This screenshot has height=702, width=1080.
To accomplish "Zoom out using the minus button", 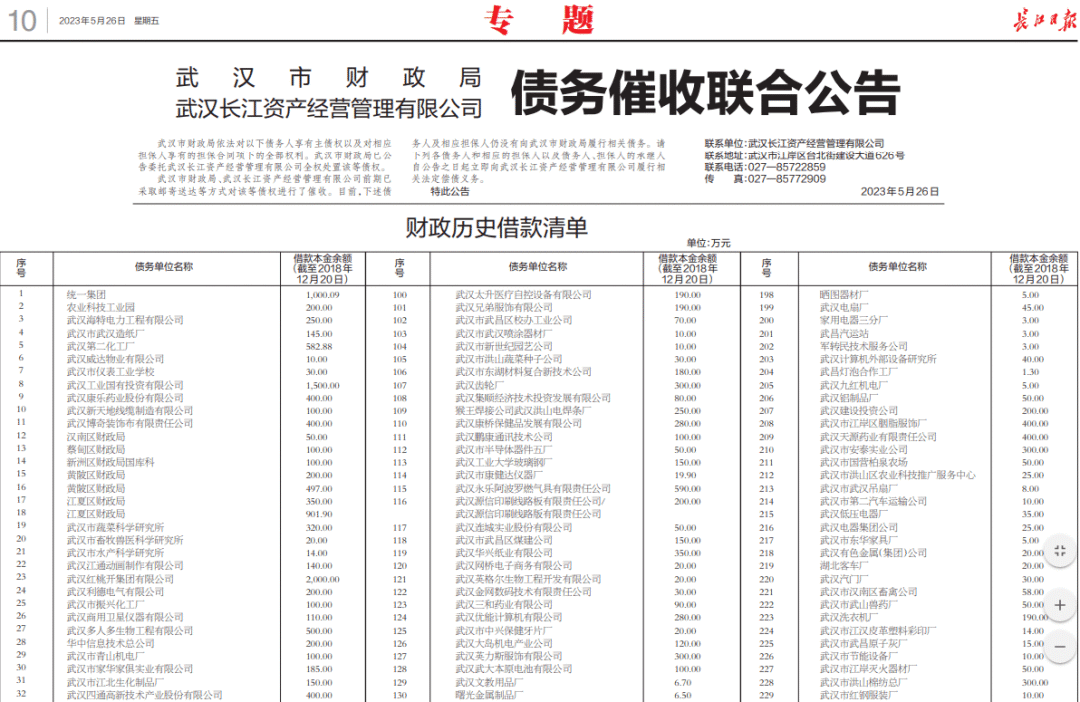I will pos(1061,647).
